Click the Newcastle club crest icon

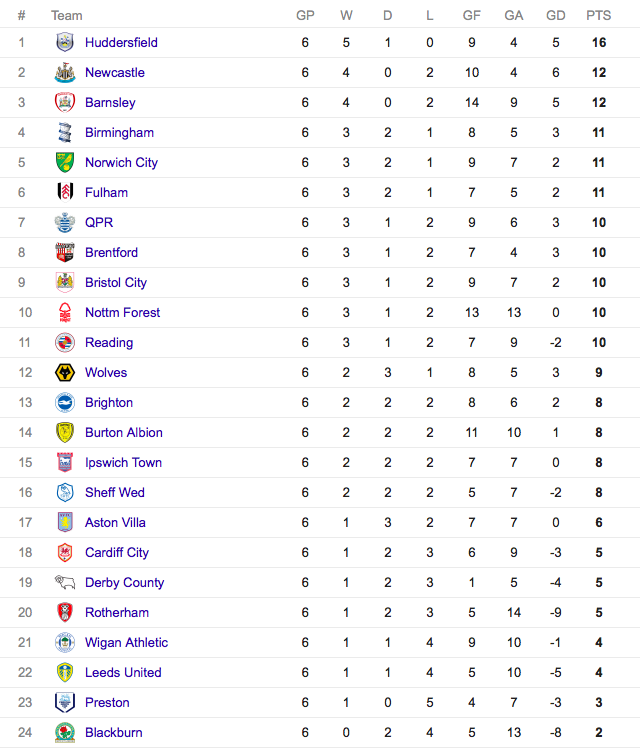(65, 73)
